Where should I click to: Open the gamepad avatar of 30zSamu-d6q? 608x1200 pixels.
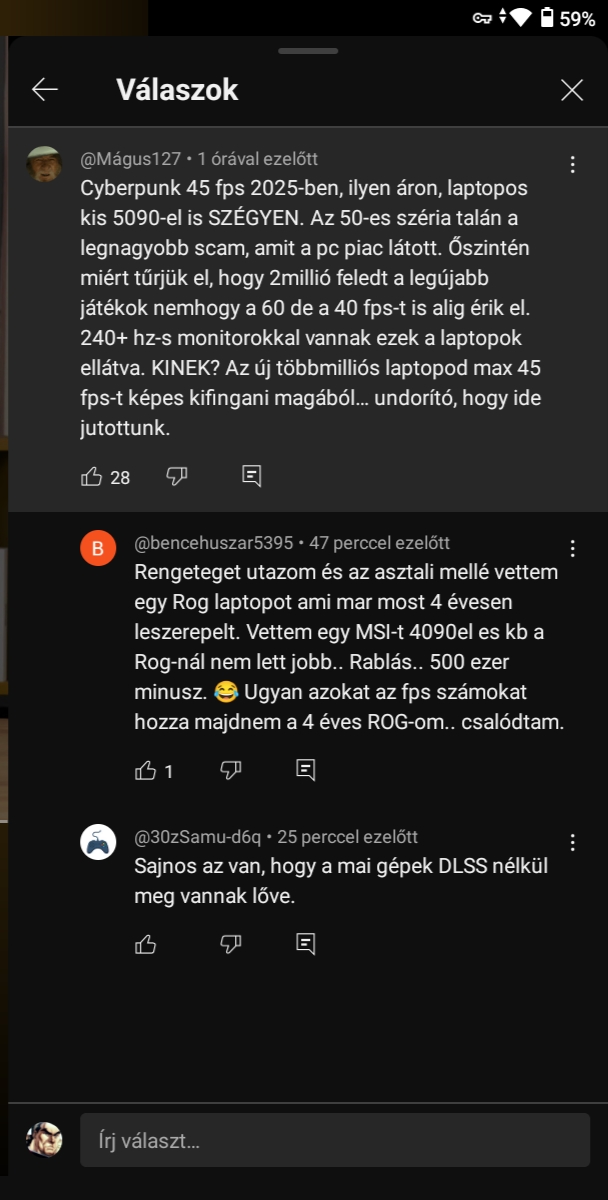[98, 842]
